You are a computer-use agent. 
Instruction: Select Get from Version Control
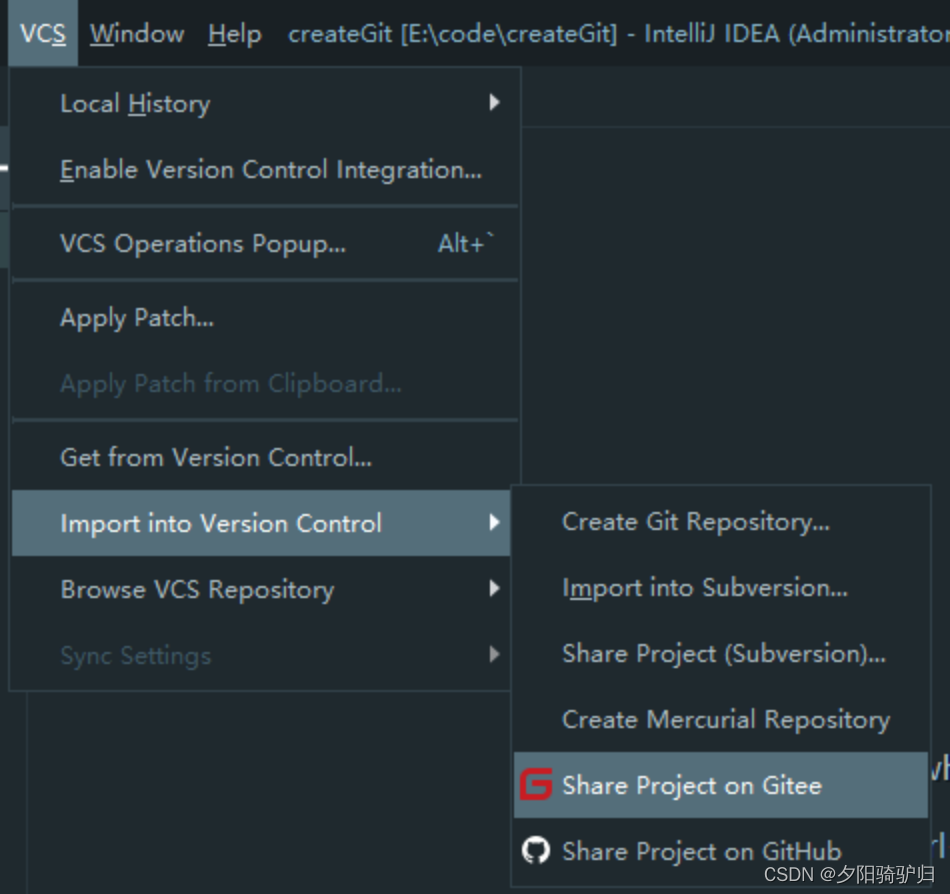click(x=265, y=457)
